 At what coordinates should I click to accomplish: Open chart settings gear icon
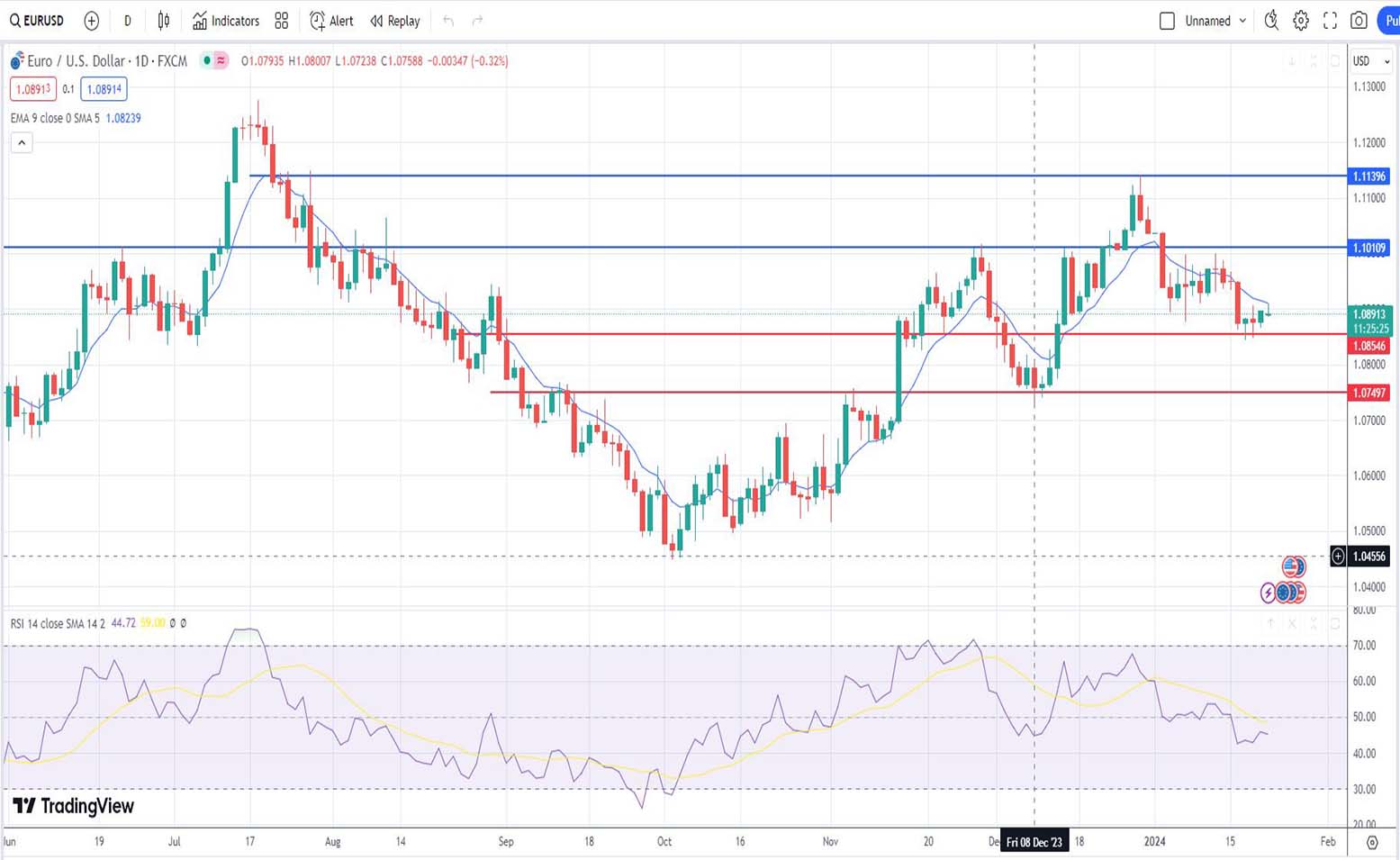(x=1301, y=21)
